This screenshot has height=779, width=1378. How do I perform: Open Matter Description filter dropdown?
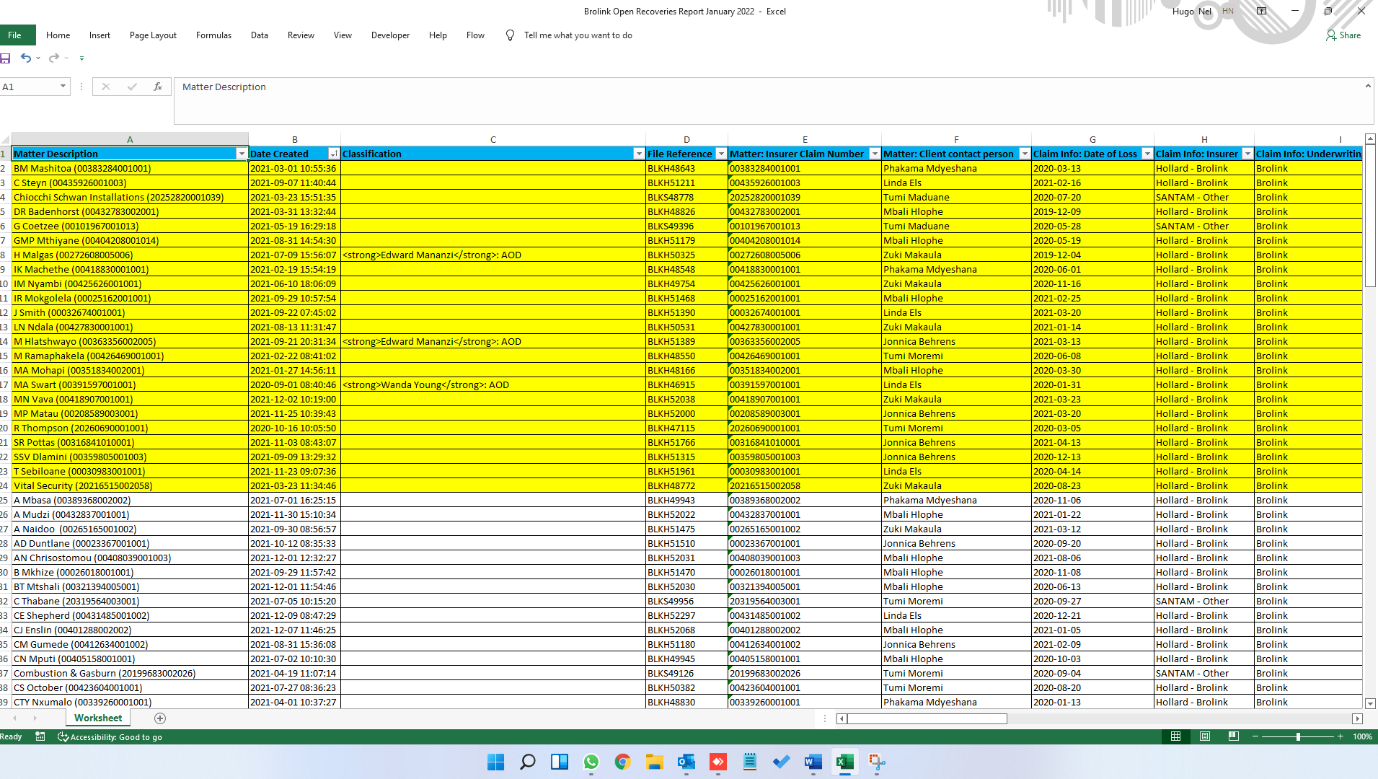click(x=242, y=154)
